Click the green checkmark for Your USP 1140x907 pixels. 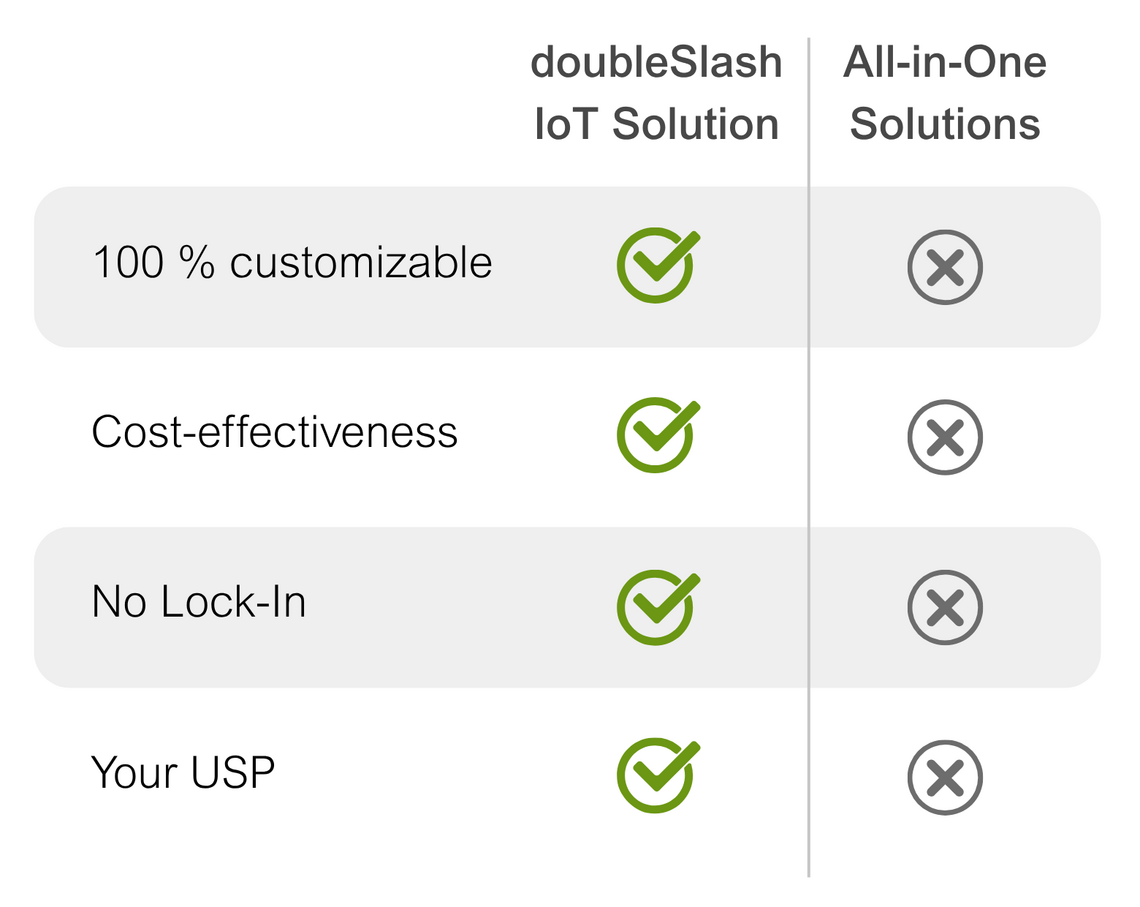[x=655, y=777]
